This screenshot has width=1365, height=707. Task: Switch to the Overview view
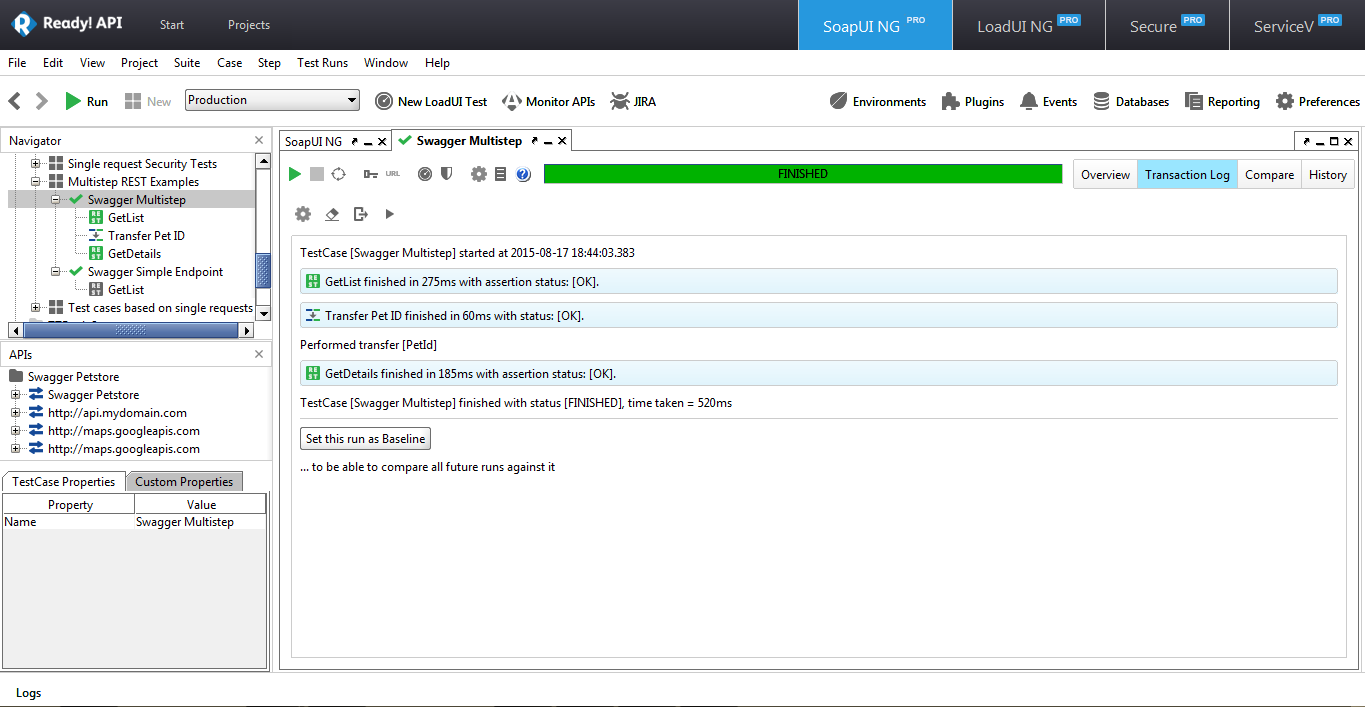click(1105, 175)
